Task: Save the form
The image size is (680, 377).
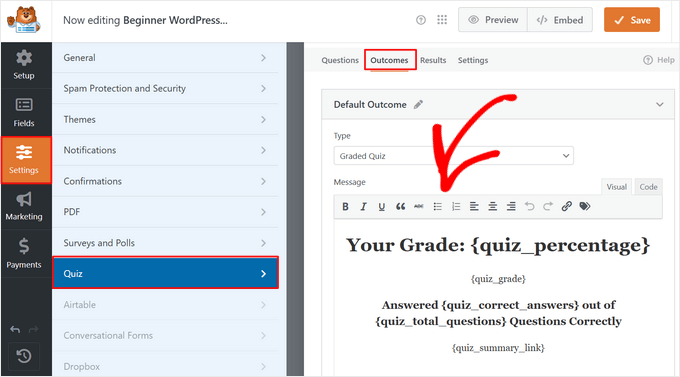Action: pos(632,20)
